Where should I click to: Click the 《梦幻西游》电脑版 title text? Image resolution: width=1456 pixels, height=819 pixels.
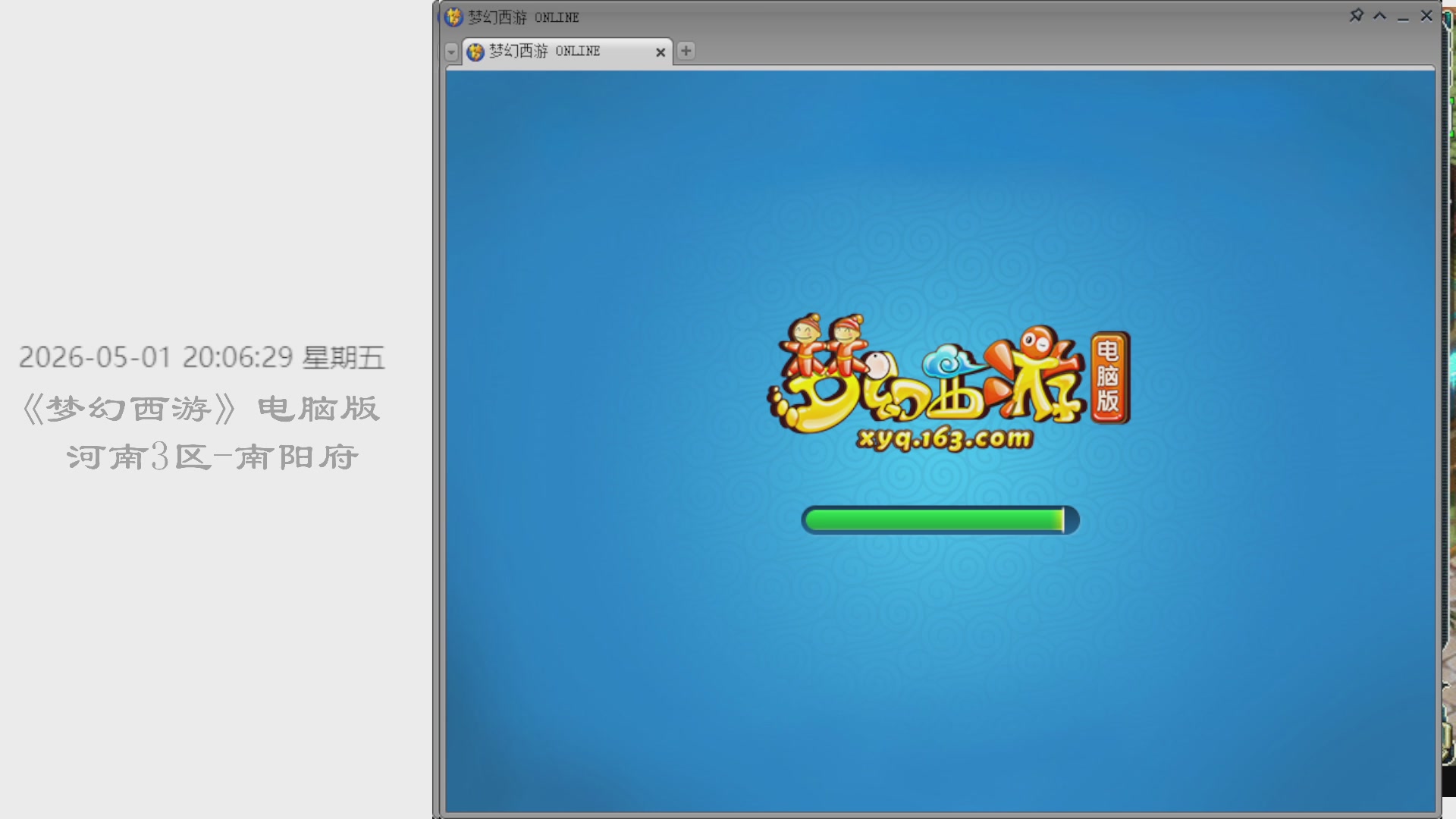(201, 409)
